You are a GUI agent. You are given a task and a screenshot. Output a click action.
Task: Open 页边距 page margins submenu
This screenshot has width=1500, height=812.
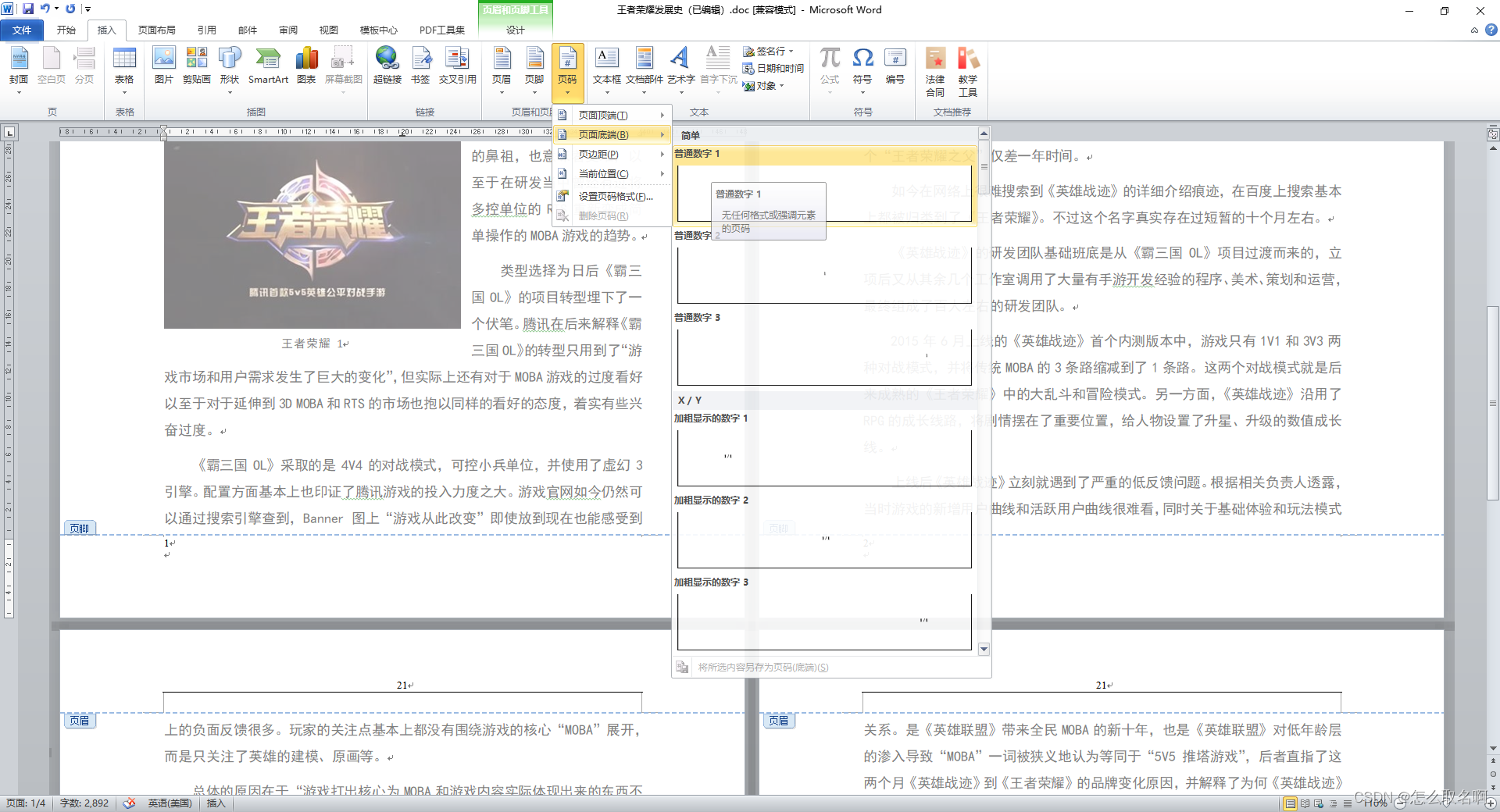[612, 155]
